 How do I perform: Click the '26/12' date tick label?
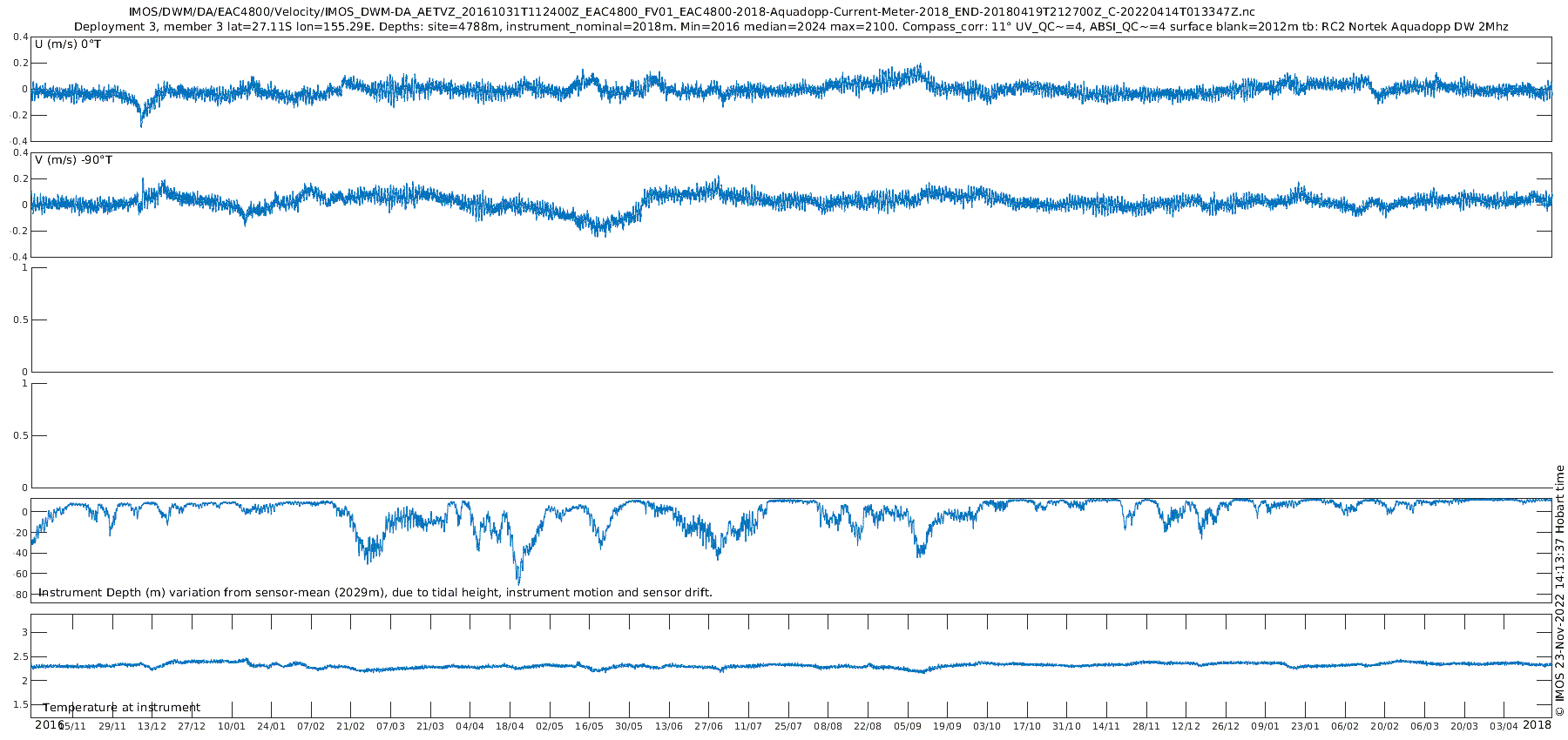(x=1226, y=726)
